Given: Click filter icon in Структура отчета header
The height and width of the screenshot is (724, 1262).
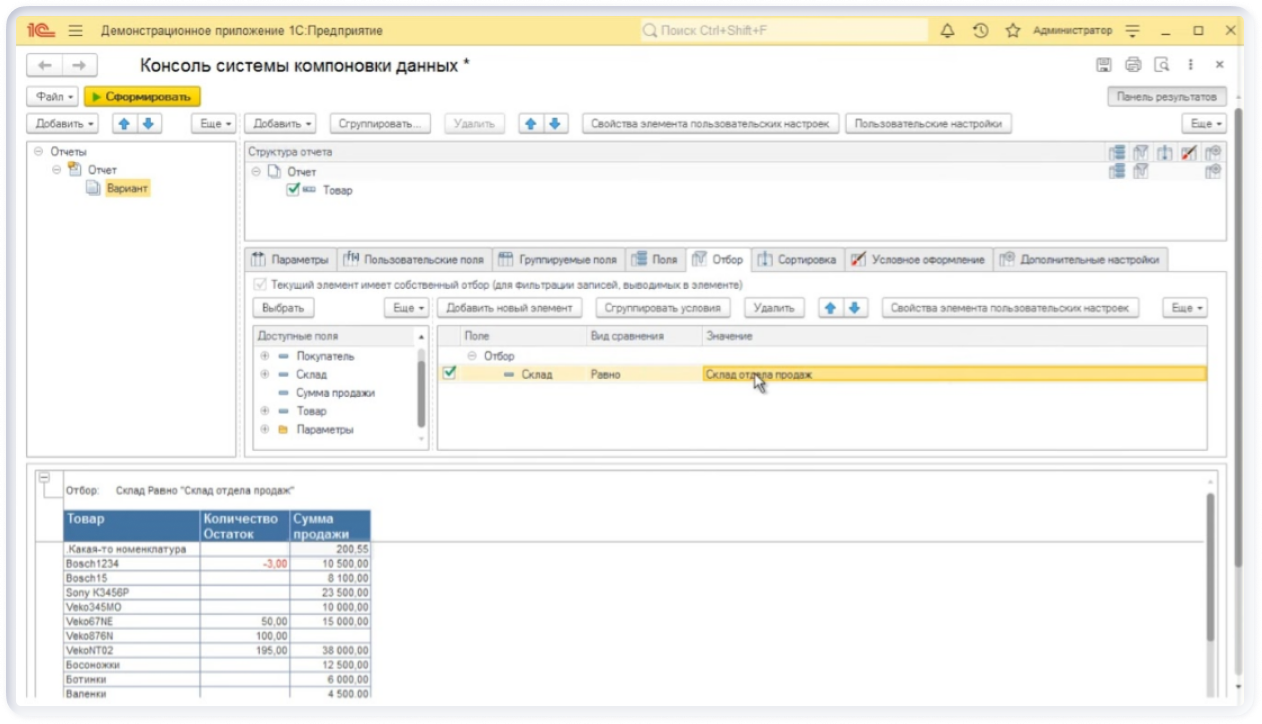Looking at the screenshot, I should pyautogui.click(x=1141, y=153).
